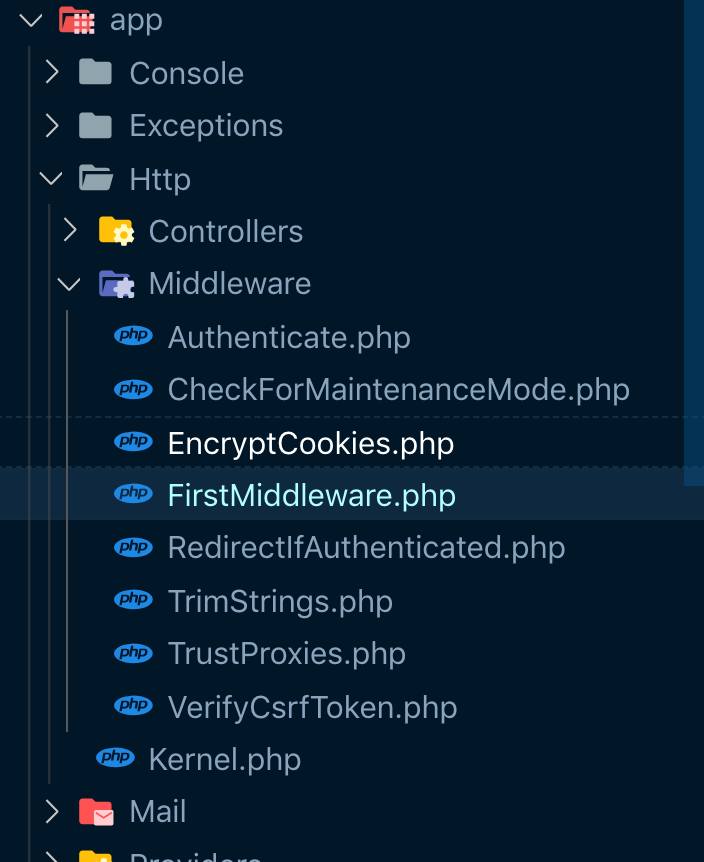Click the Controllers folder gear icon
Image resolution: width=704 pixels, height=862 pixels.
pos(116,232)
